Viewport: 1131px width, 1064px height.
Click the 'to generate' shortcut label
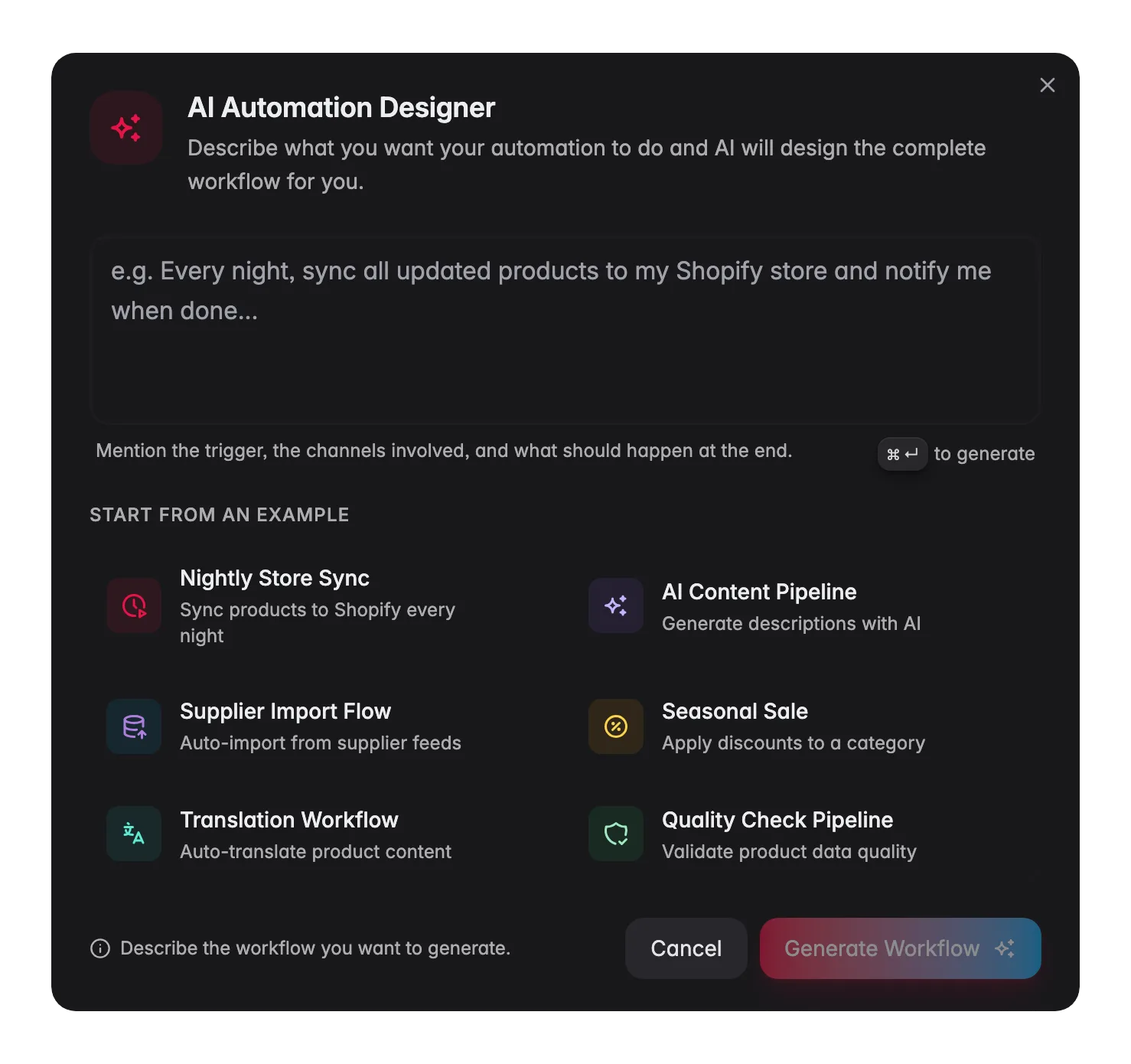click(x=984, y=454)
